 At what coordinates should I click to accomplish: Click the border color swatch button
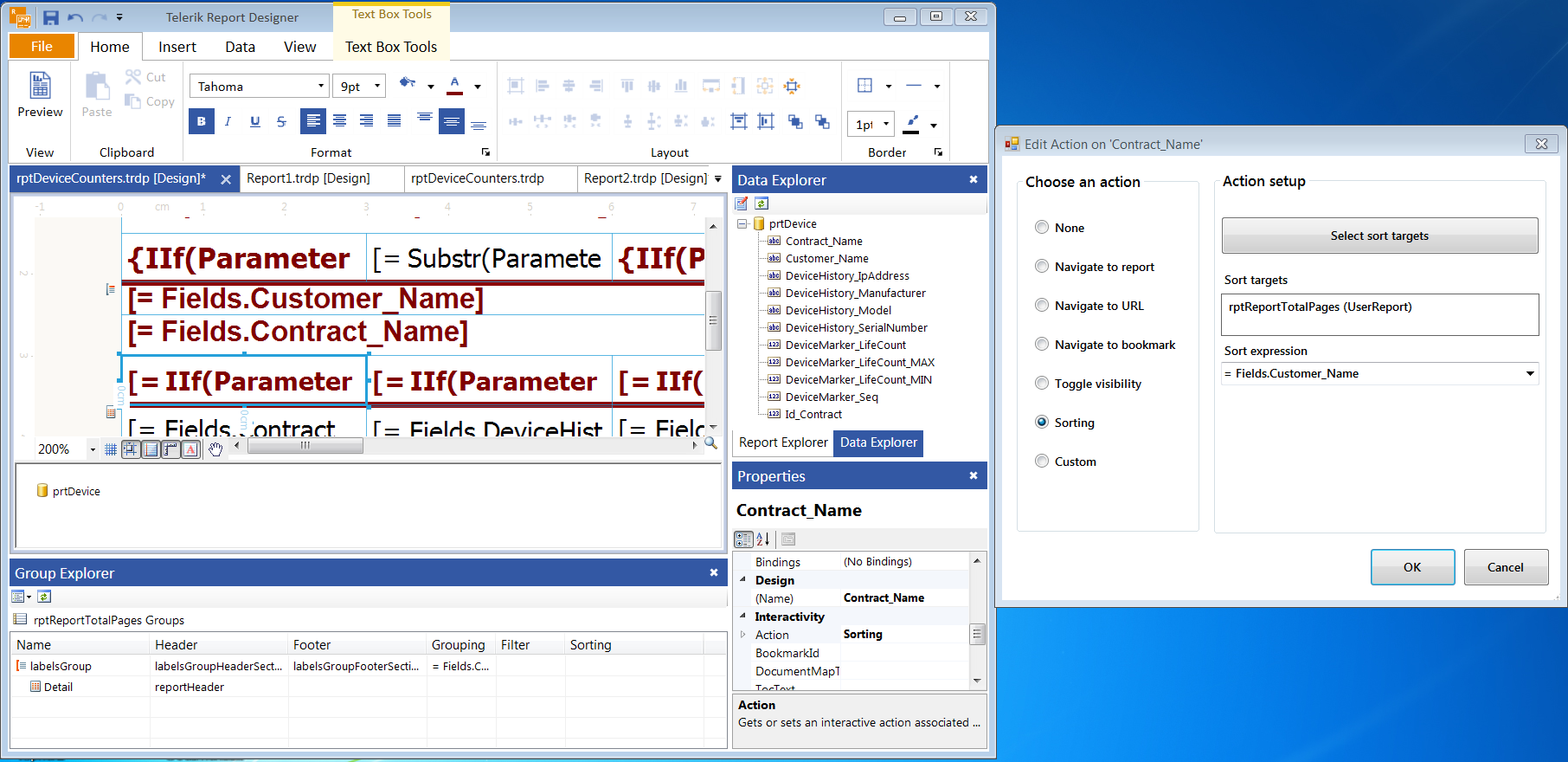(x=911, y=124)
